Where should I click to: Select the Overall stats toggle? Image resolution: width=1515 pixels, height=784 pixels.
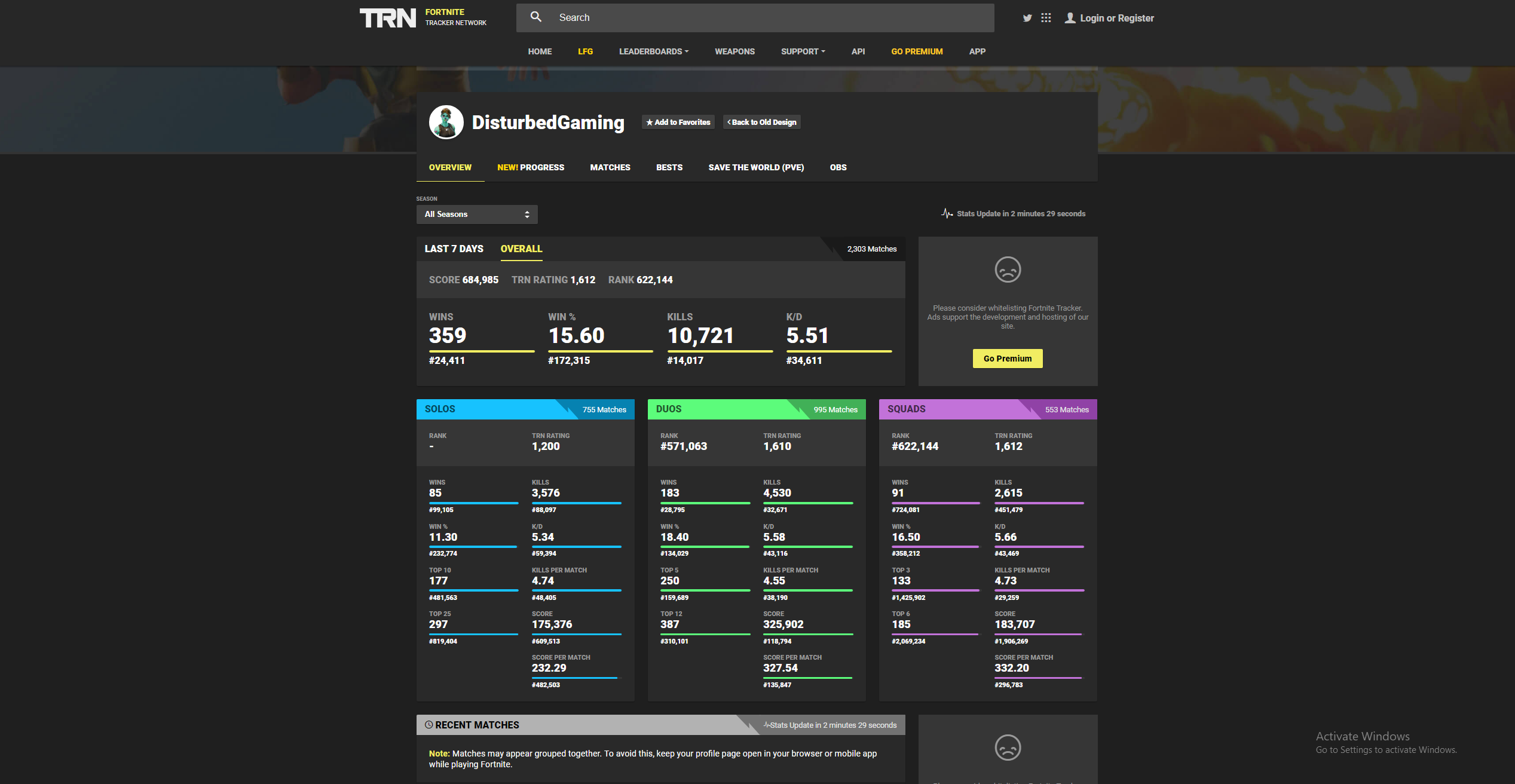click(x=521, y=249)
